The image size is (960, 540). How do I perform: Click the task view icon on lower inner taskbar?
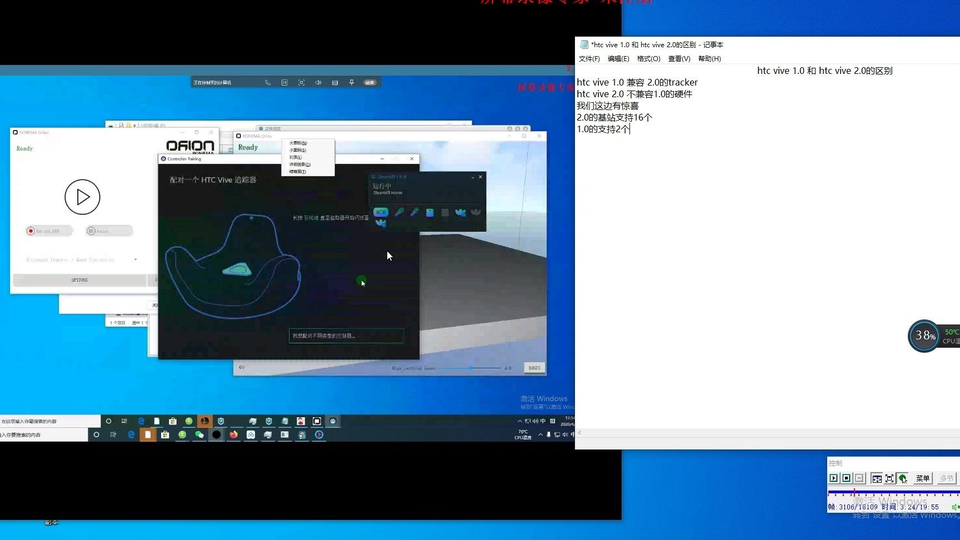(113, 435)
